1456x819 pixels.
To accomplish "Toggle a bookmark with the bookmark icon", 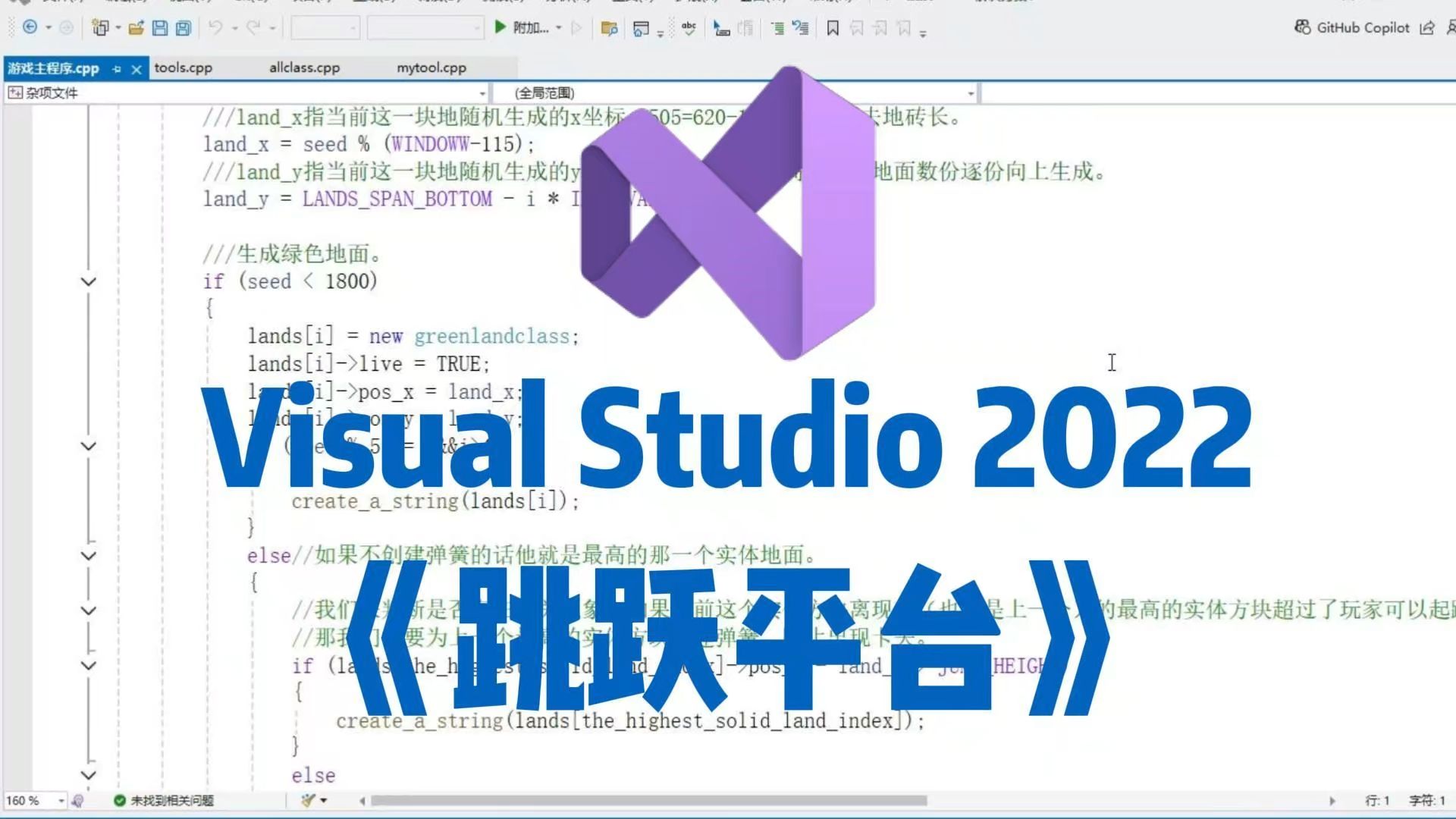I will 833,28.
